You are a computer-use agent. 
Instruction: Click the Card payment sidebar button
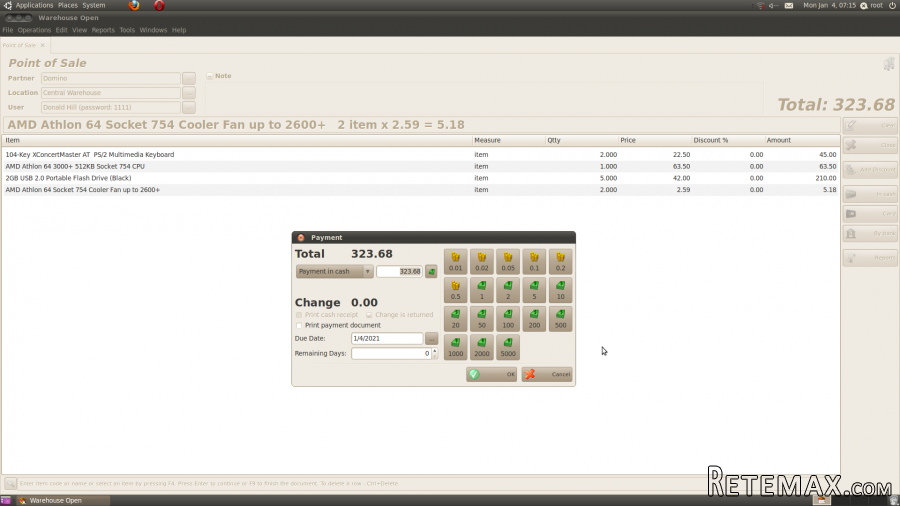pyautogui.click(x=870, y=213)
